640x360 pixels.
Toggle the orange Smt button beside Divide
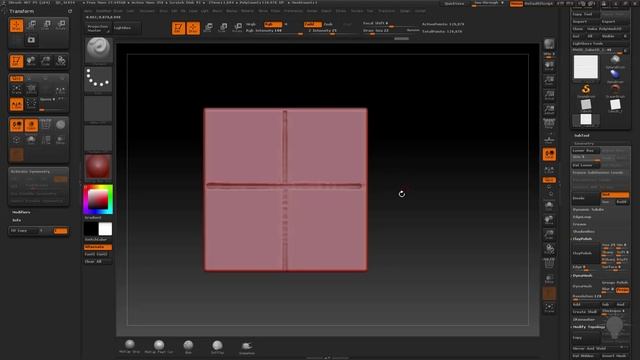click(x=615, y=195)
